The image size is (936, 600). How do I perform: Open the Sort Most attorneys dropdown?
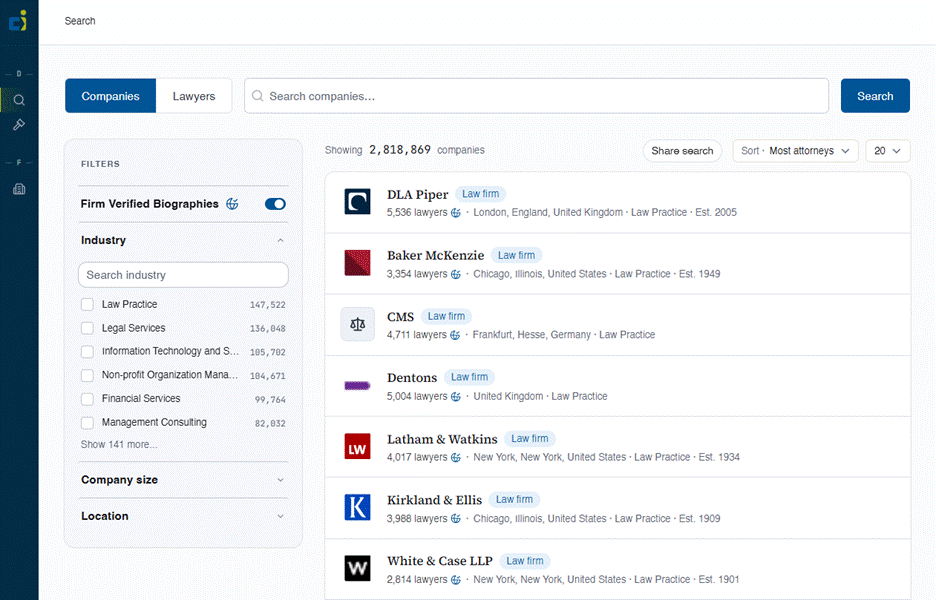point(795,151)
